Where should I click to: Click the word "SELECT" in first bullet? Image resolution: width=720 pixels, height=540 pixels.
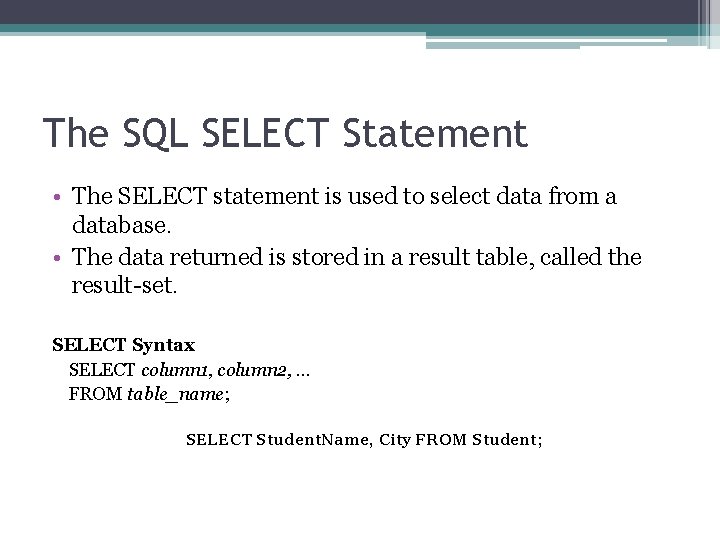pos(162,196)
